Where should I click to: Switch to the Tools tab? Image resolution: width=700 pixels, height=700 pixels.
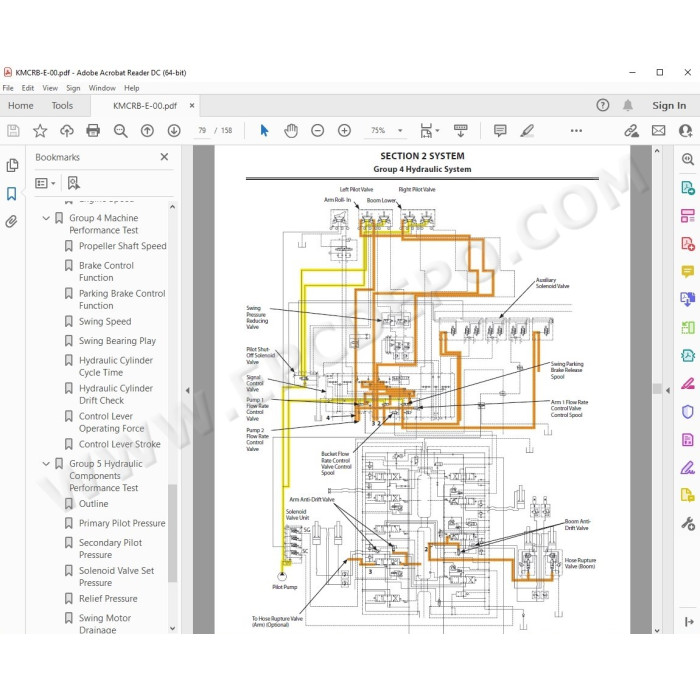point(62,106)
